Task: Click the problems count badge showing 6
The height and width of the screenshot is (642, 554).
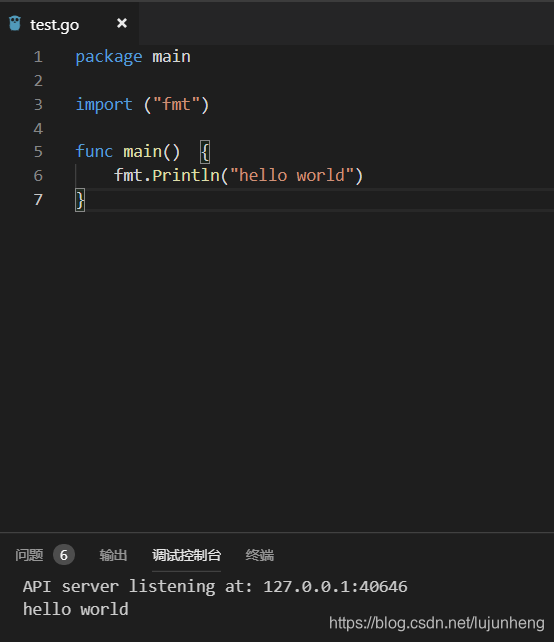Action: (x=63, y=555)
